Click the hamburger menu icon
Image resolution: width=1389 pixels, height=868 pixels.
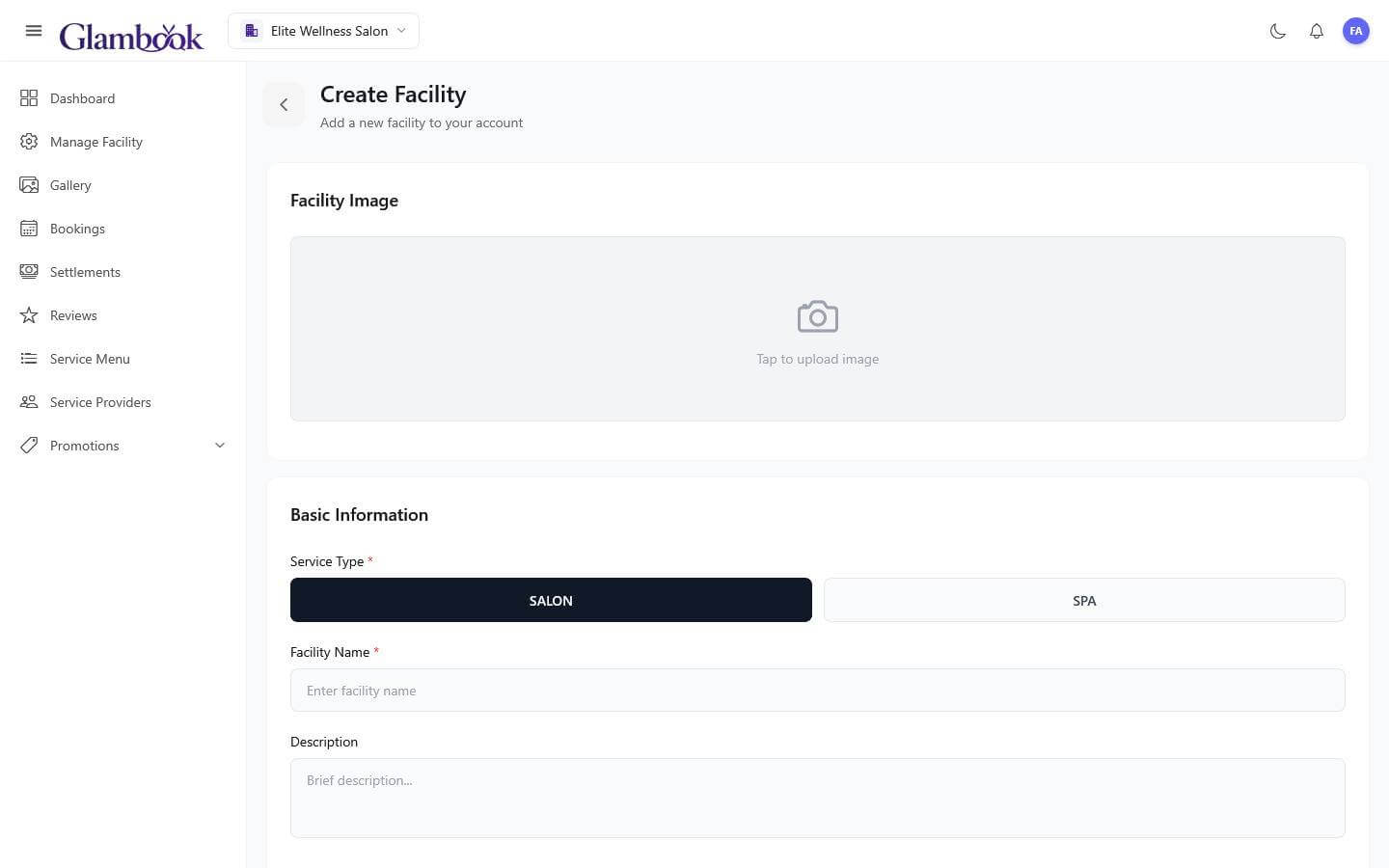pyautogui.click(x=34, y=31)
